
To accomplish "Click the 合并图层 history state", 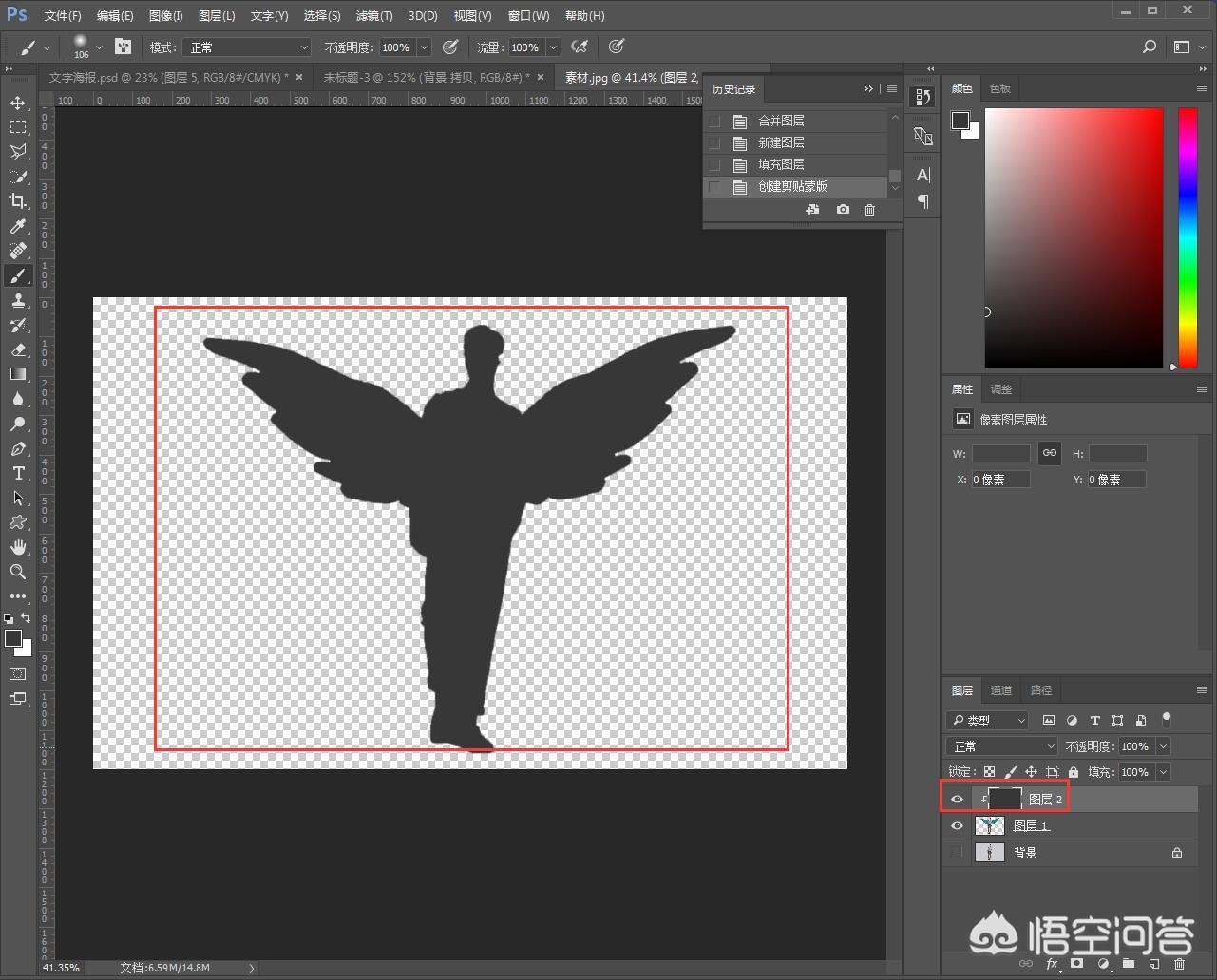I will click(x=781, y=121).
